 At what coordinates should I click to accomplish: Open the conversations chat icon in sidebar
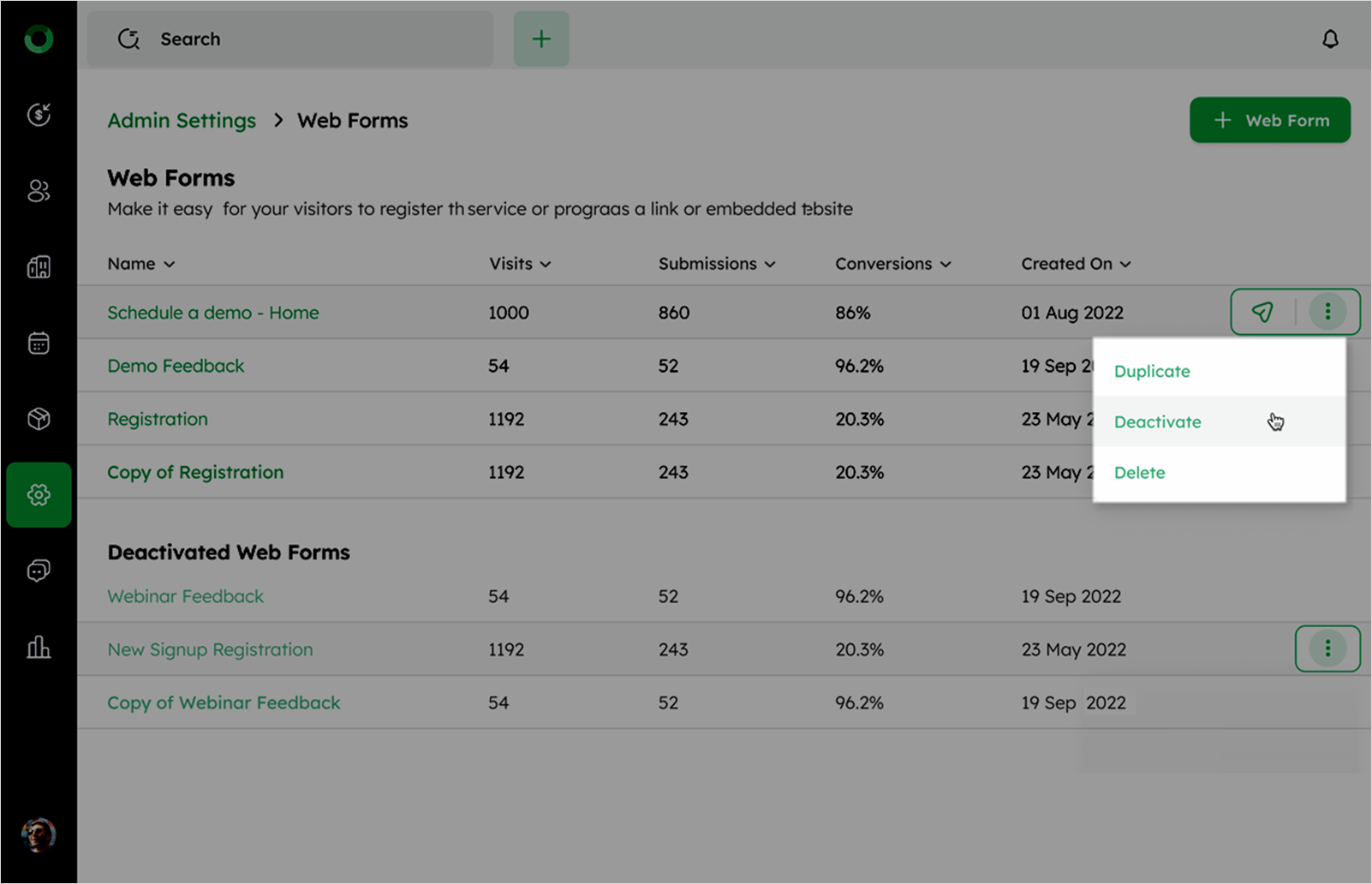[39, 570]
